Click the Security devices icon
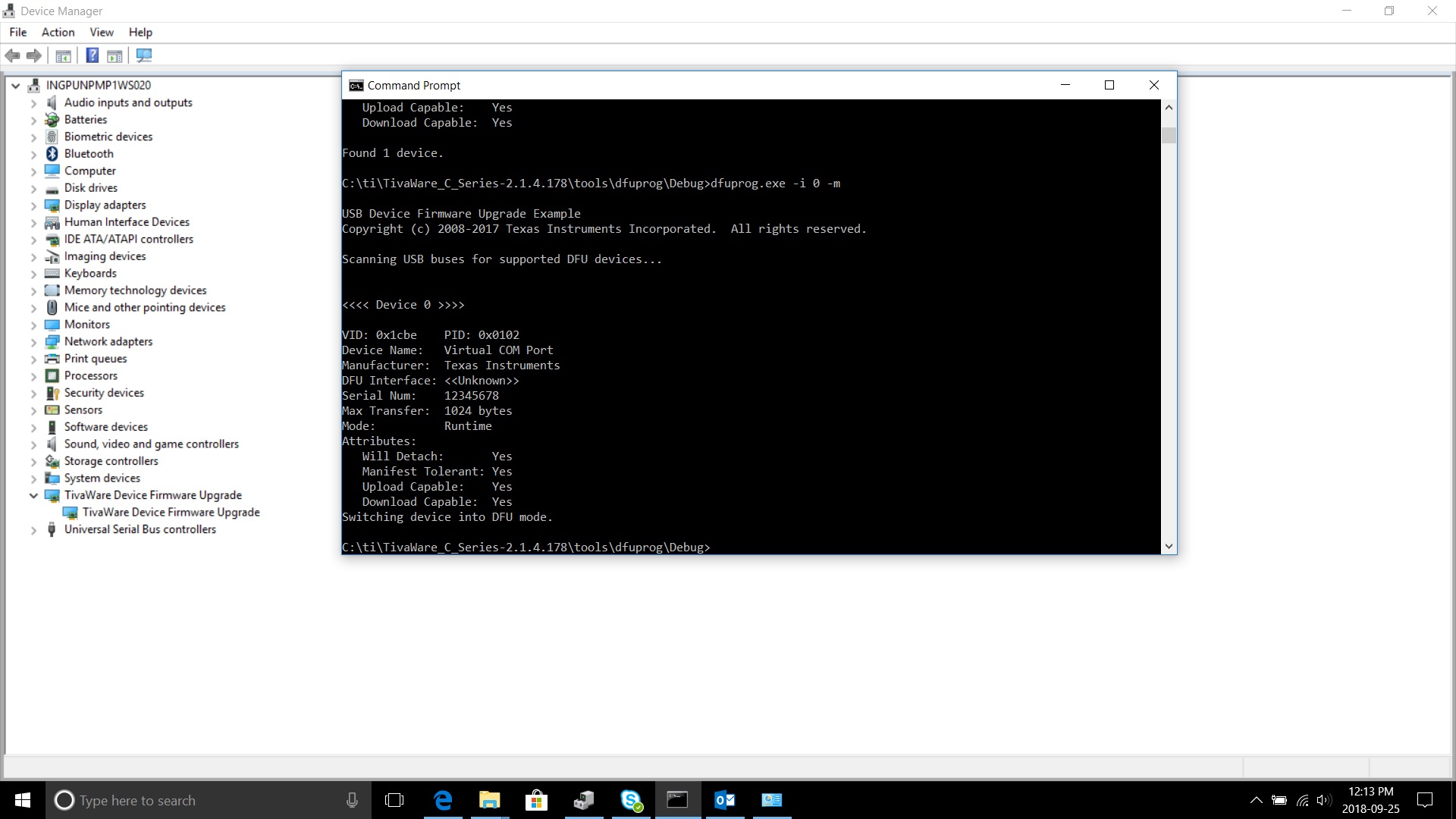 (x=52, y=393)
